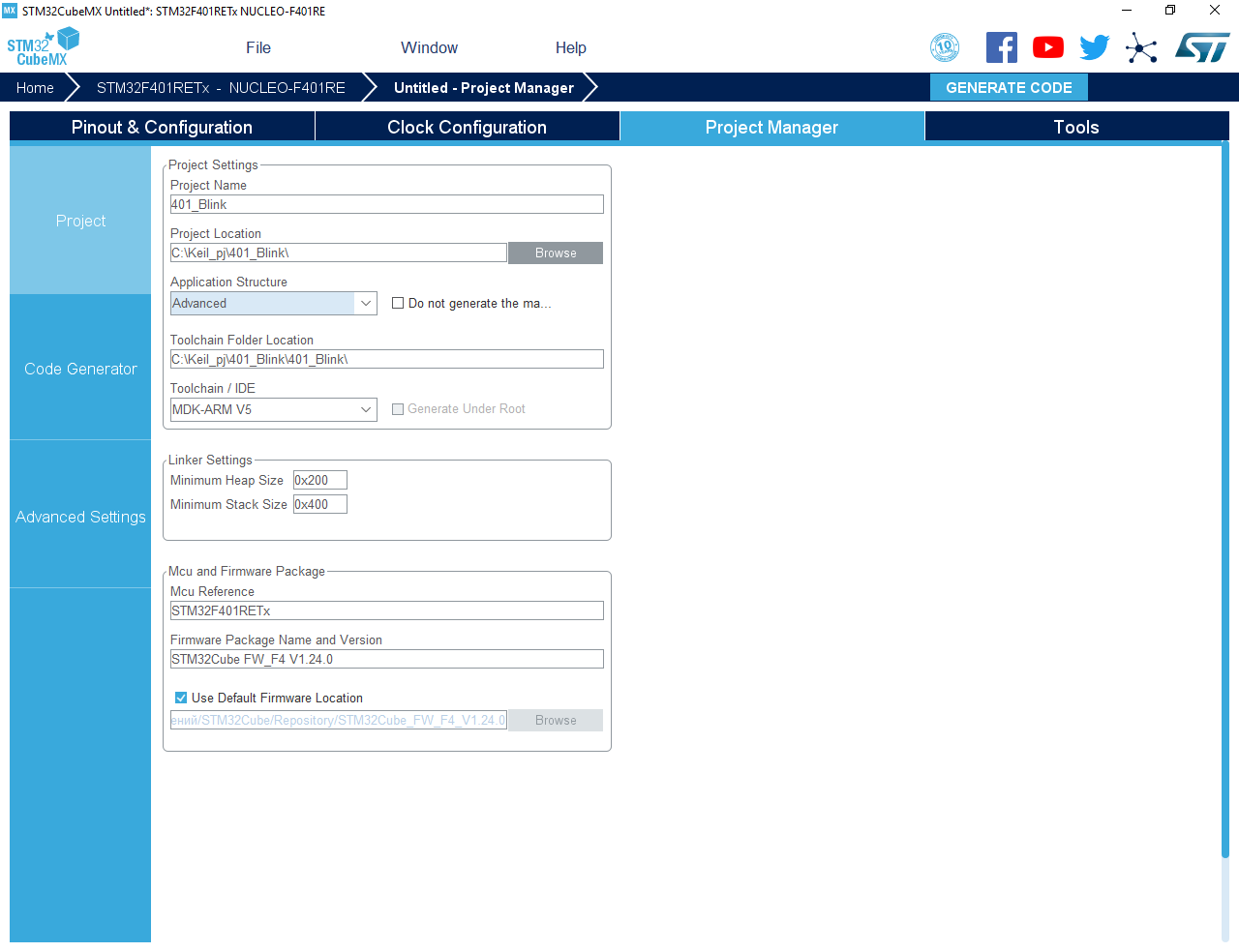Select the Project side tab

[x=80, y=221]
